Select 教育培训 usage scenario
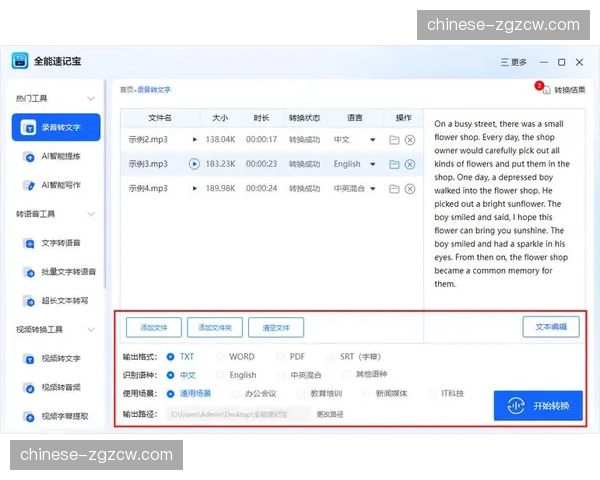The image size is (600, 480). 302,394
